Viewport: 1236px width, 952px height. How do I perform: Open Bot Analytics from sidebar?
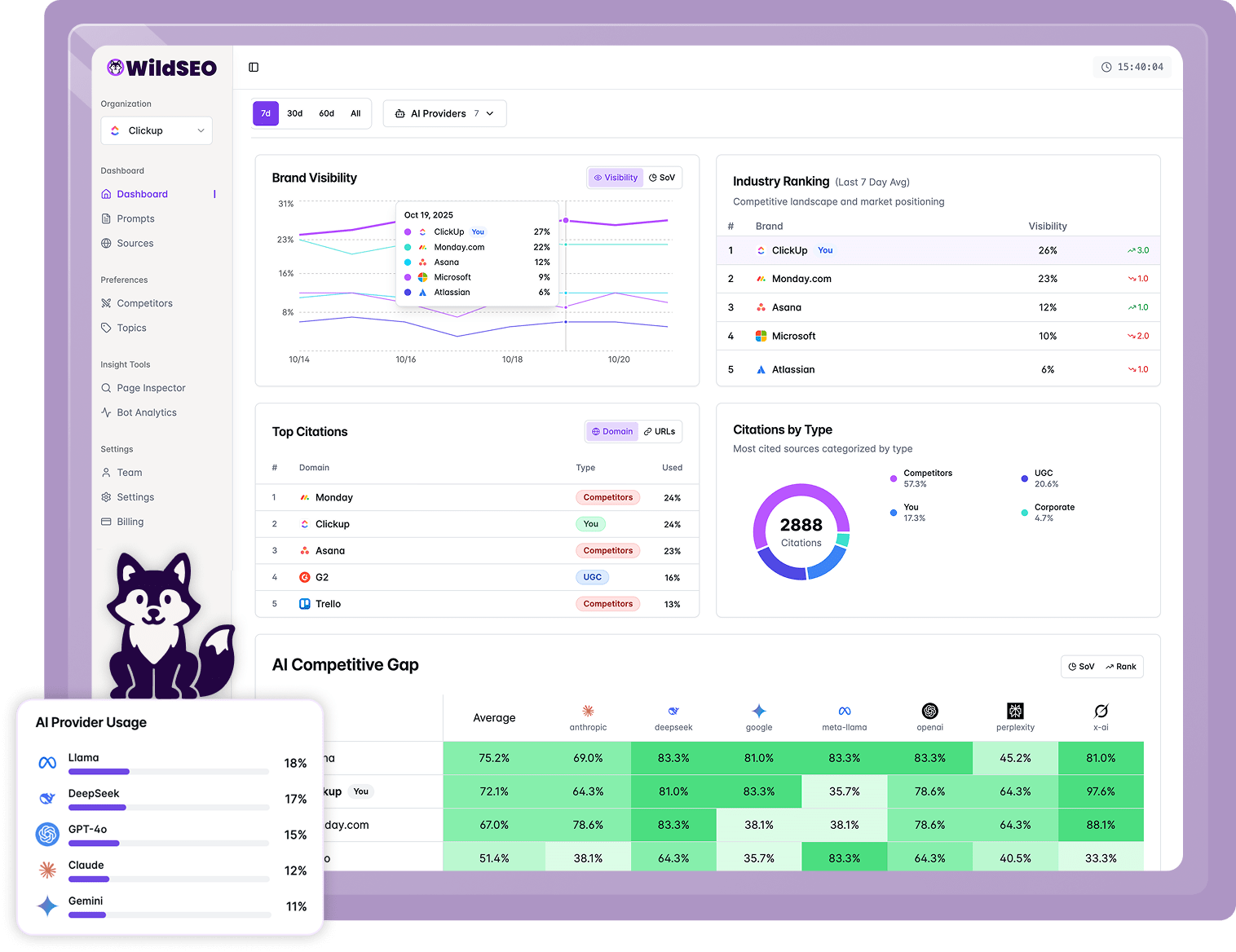coord(147,412)
